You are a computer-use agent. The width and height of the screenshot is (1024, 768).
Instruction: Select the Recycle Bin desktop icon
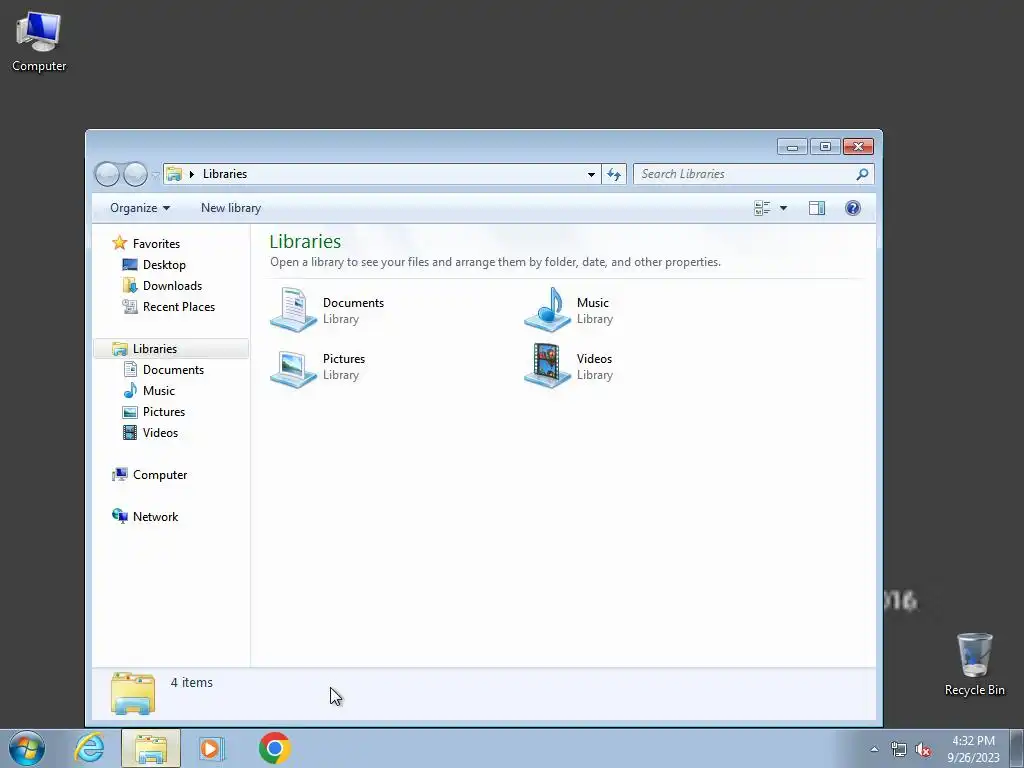tap(974, 664)
